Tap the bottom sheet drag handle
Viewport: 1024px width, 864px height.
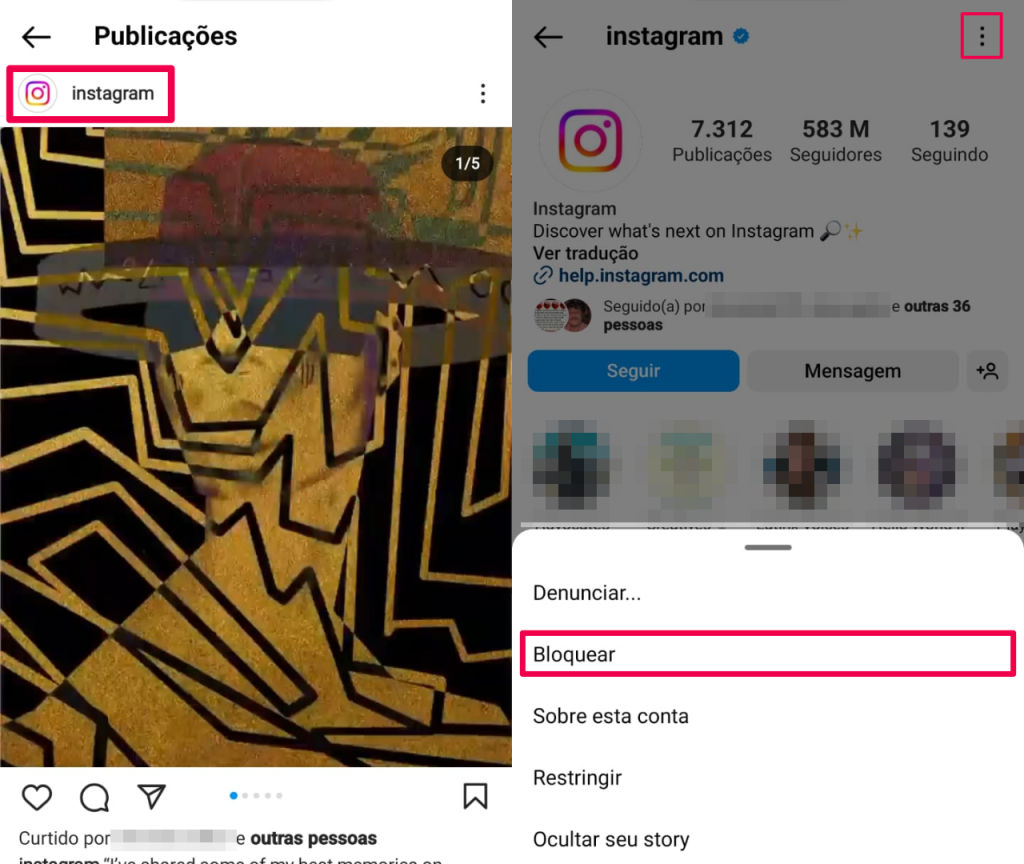click(768, 547)
